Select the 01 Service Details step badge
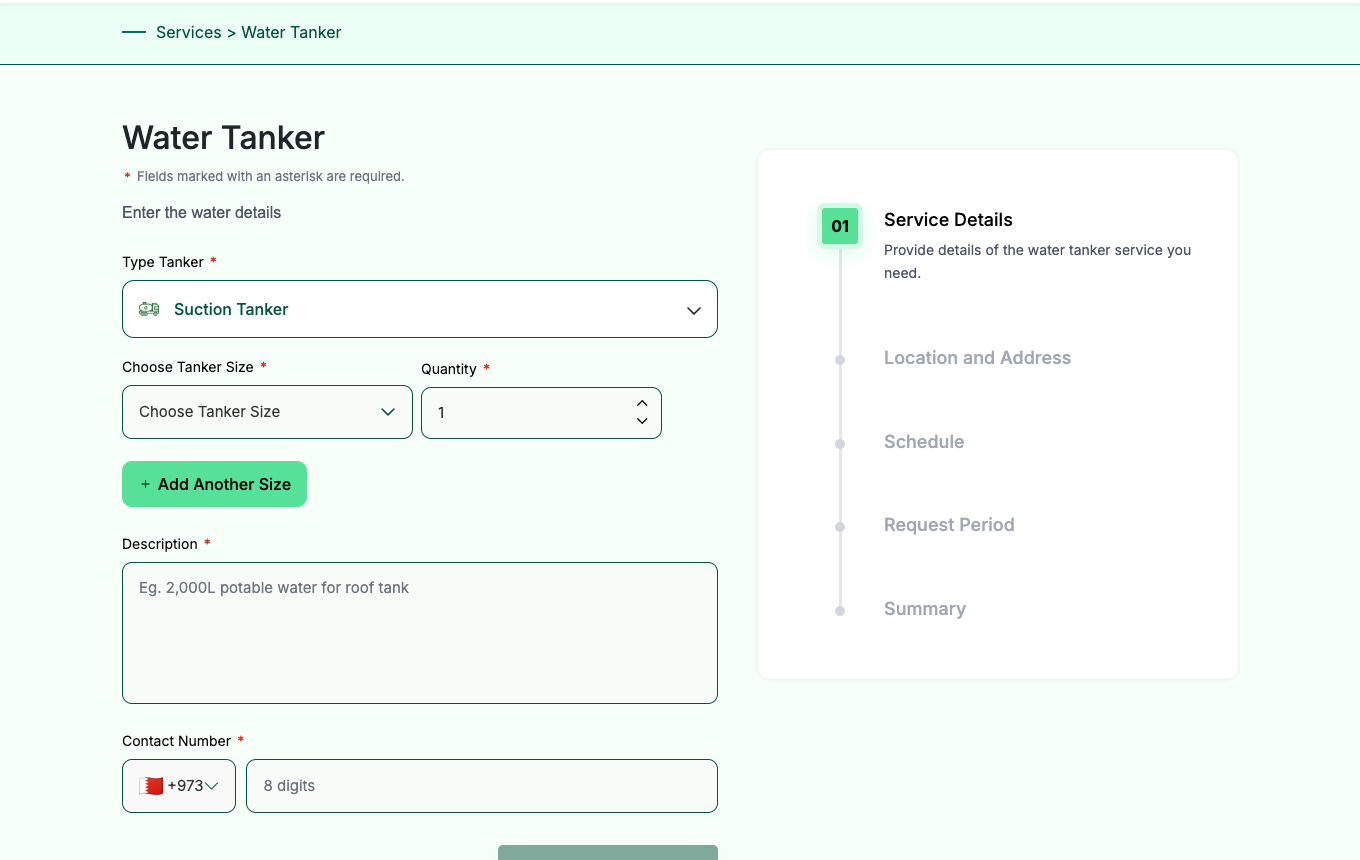This screenshot has height=860, width=1360. 840,226
